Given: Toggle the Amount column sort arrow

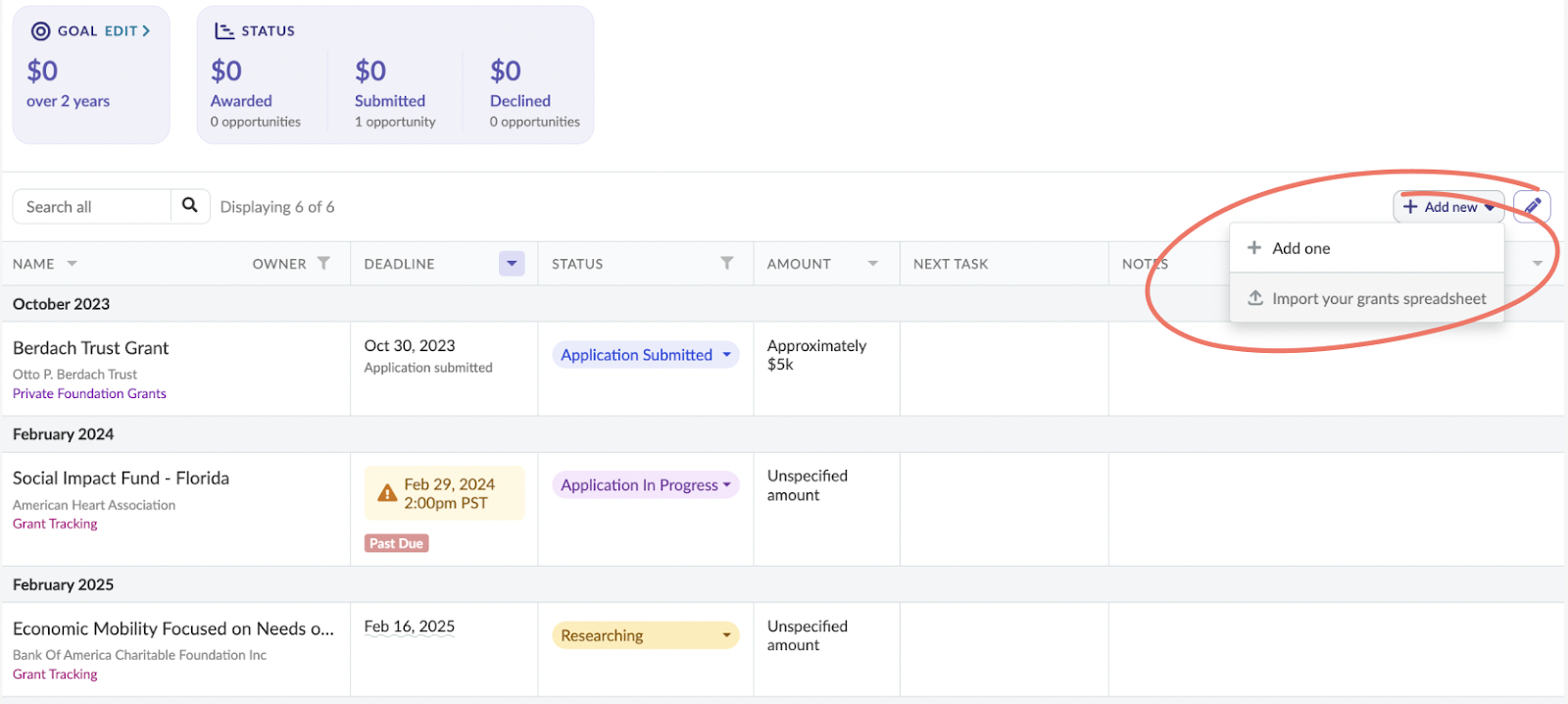Looking at the screenshot, I should pos(872,264).
